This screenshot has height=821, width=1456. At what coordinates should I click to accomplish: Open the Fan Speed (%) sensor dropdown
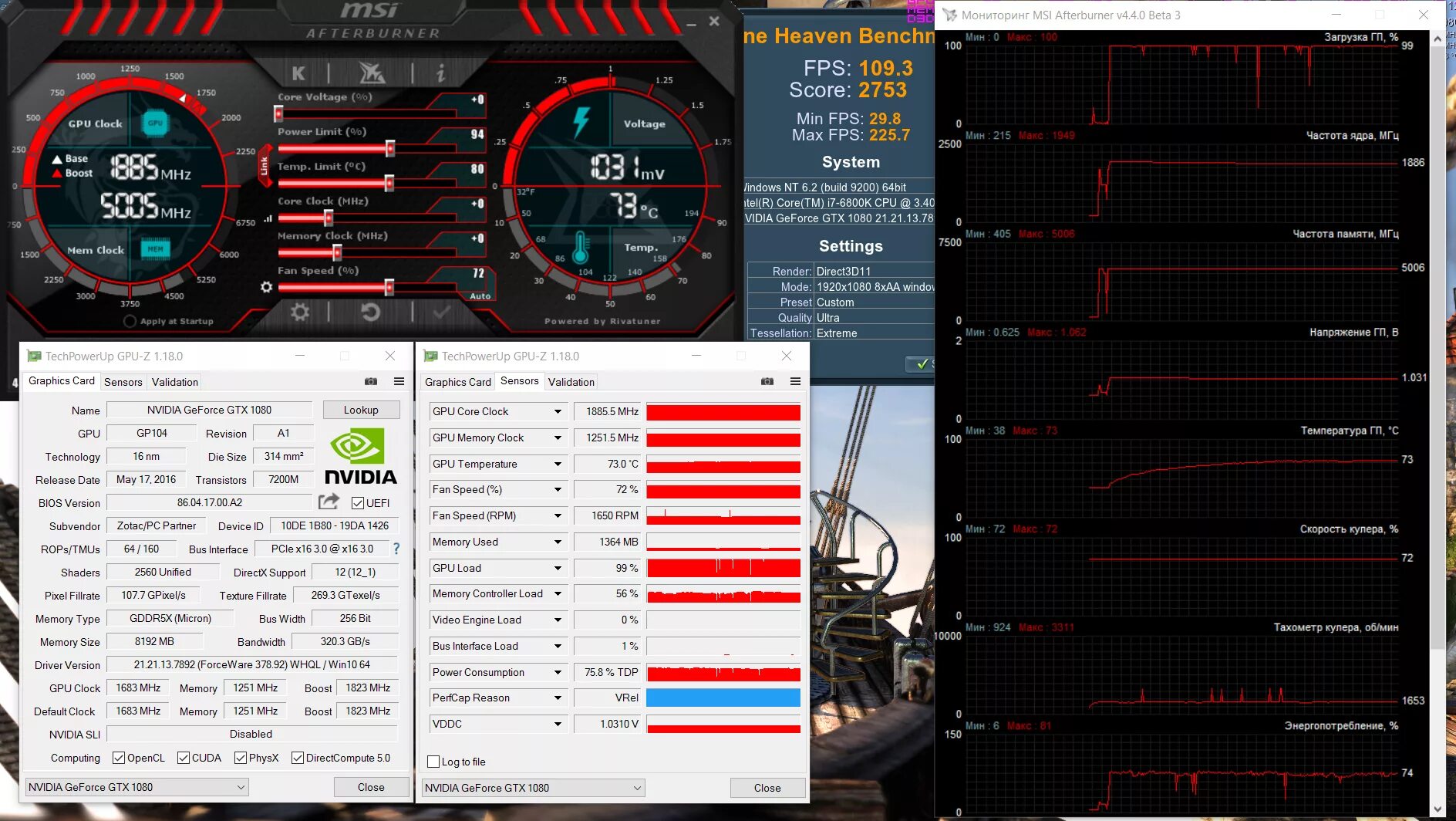click(558, 489)
